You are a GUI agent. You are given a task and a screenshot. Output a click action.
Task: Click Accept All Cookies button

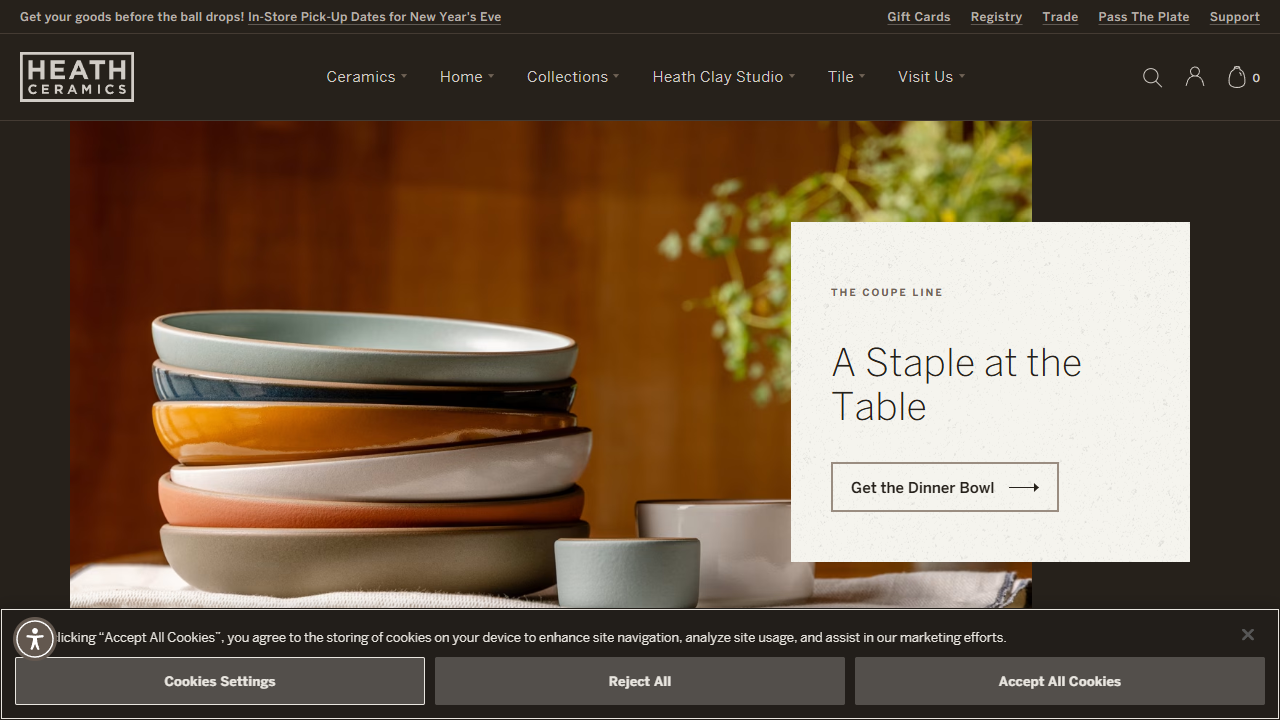(x=1060, y=681)
